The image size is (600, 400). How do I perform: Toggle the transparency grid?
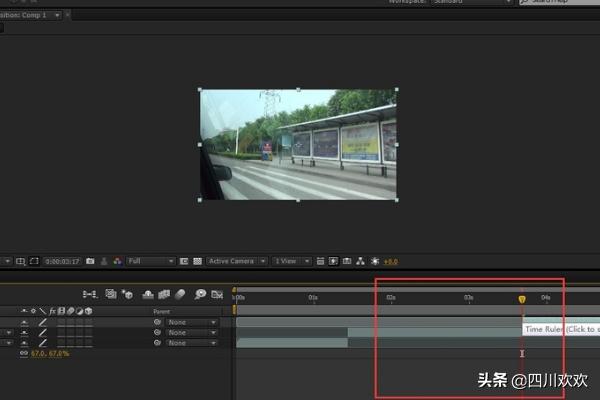(197, 261)
